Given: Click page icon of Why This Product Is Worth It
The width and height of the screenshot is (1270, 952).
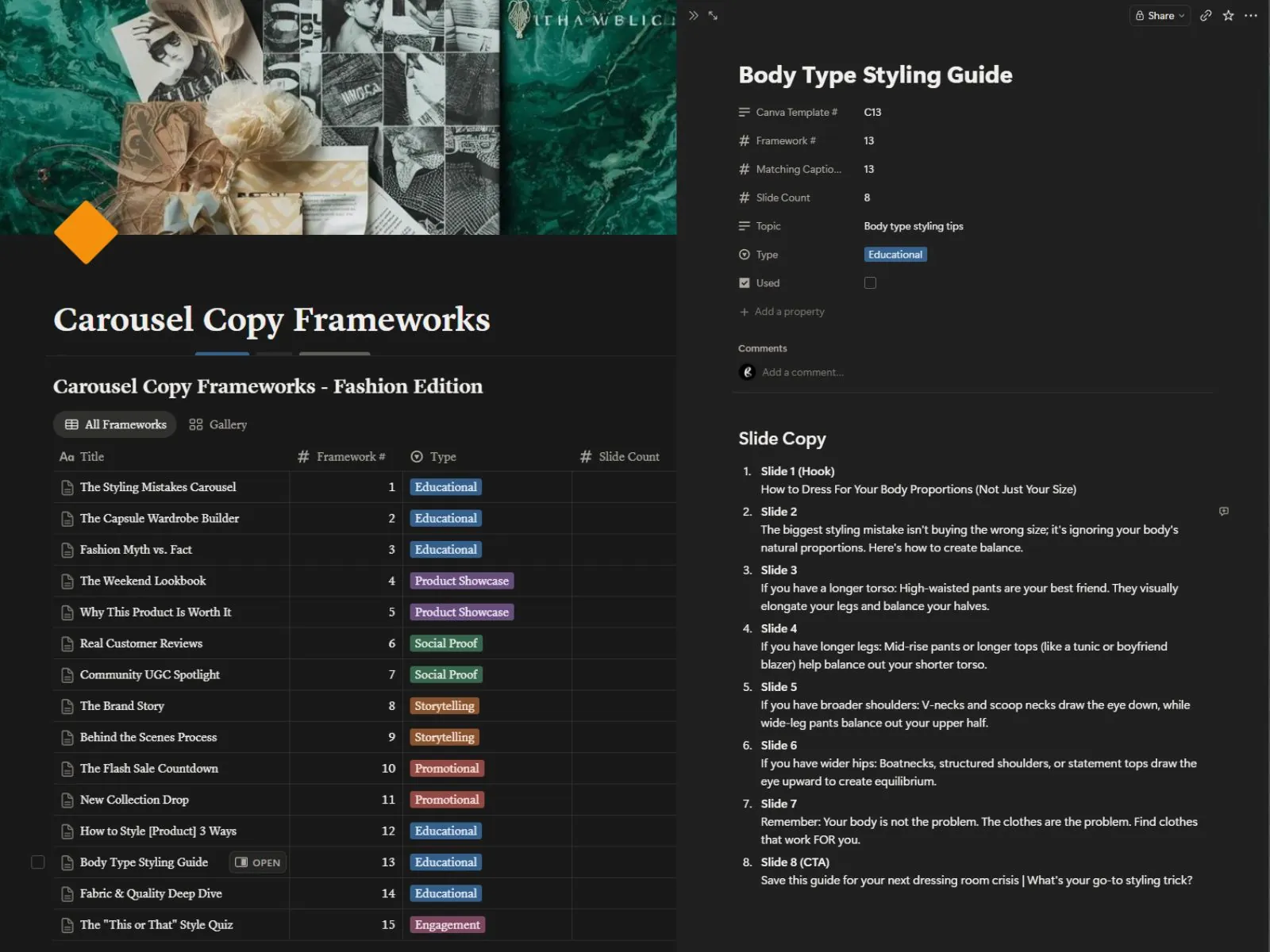Looking at the screenshot, I should click(x=67, y=613).
